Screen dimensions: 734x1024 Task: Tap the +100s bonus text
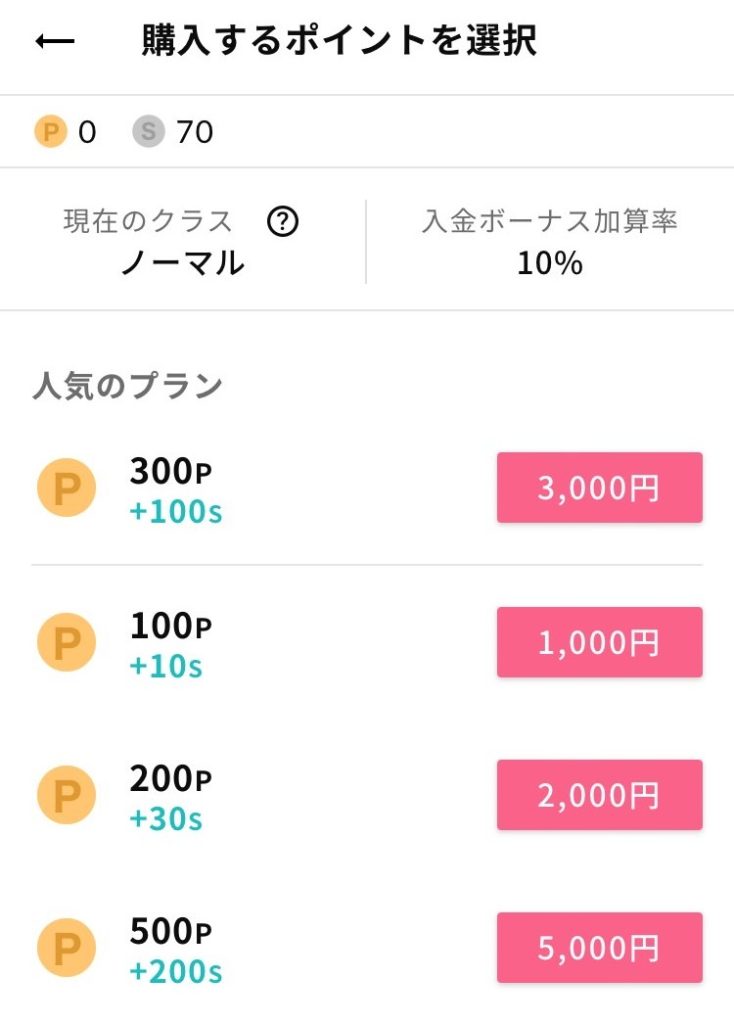click(x=176, y=512)
